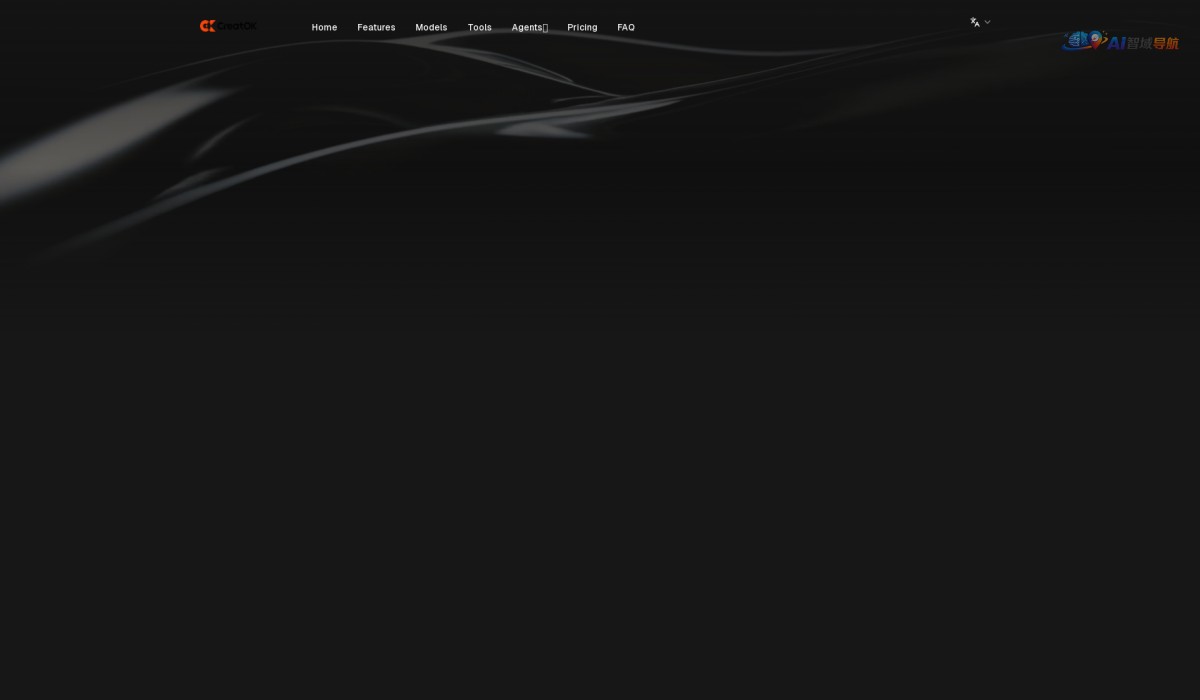Screen dimensions: 1200x700
Task: Click the blue 'AI' text in watermark
Action: point(1117,43)
